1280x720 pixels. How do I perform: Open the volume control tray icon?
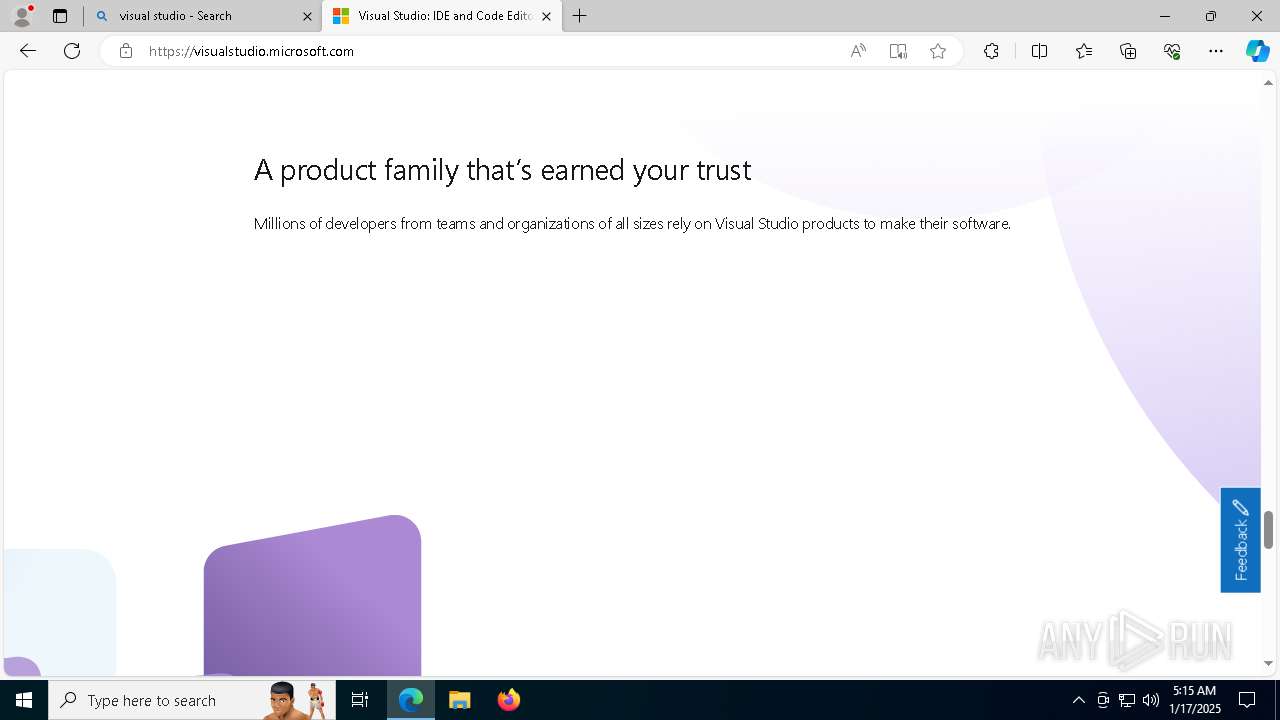[x=1151, y=700]
